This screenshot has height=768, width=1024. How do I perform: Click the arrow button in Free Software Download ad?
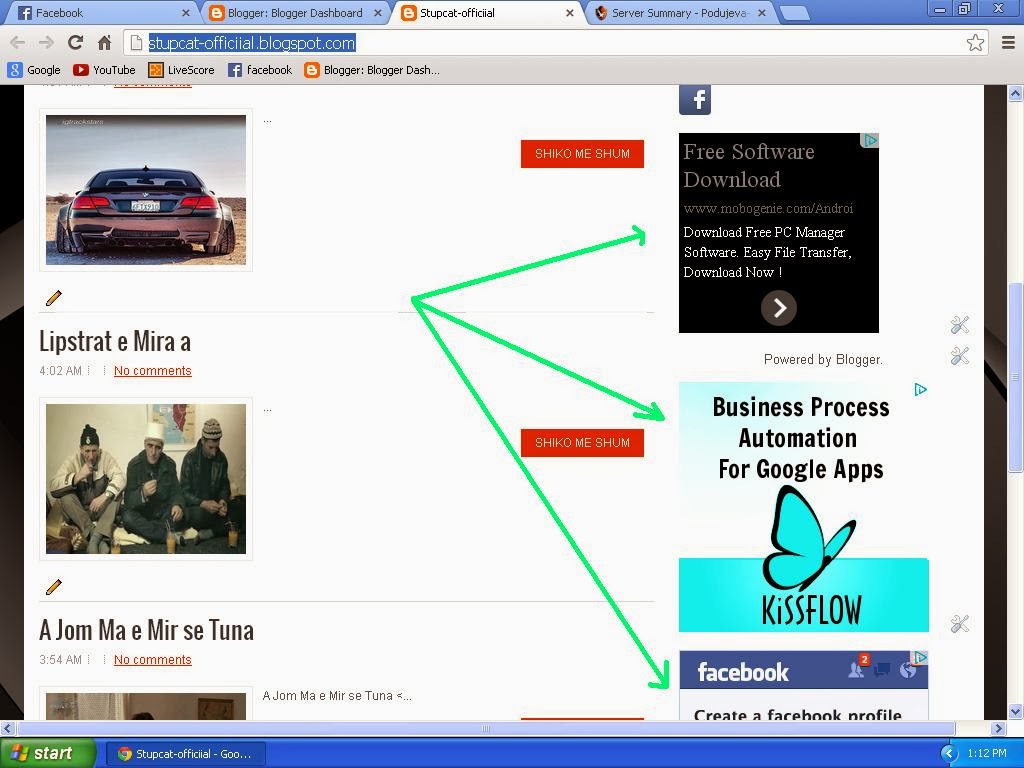point(778,308)
